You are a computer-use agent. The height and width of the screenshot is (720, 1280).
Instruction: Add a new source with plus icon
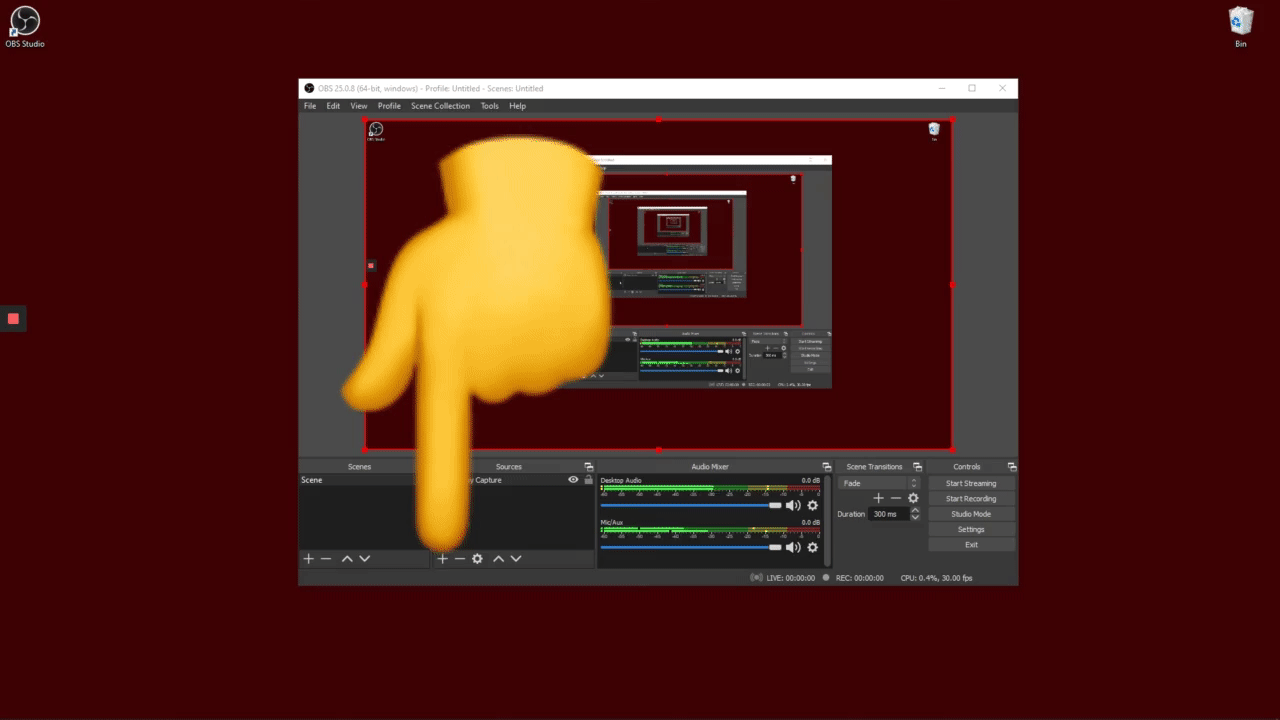click(442, 559)
